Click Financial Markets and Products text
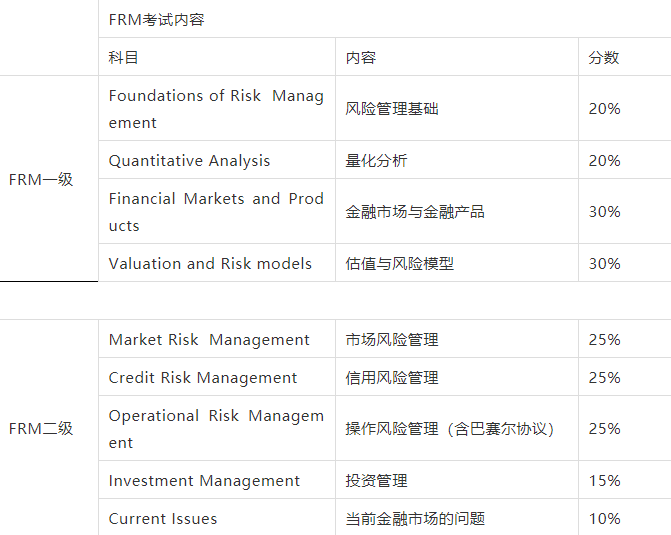671x535 pixels. tap(216, 212)
